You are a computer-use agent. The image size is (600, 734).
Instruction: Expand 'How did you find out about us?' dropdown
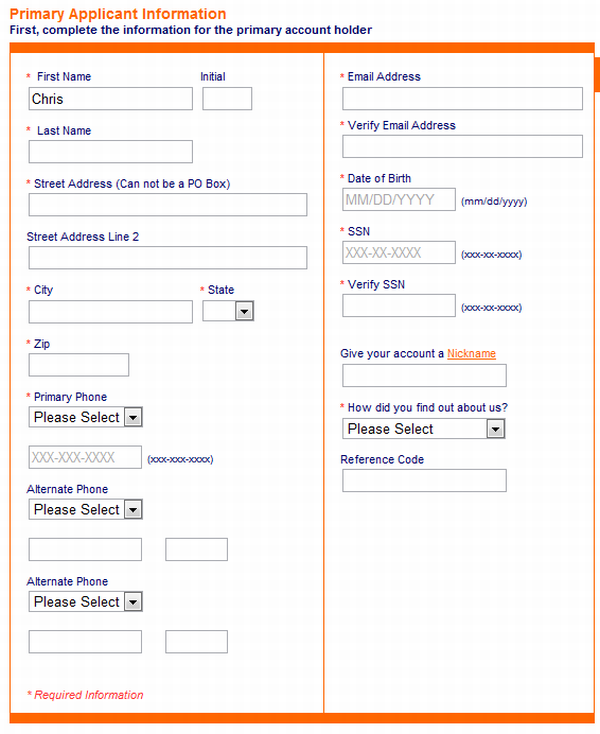click(424, 428)
